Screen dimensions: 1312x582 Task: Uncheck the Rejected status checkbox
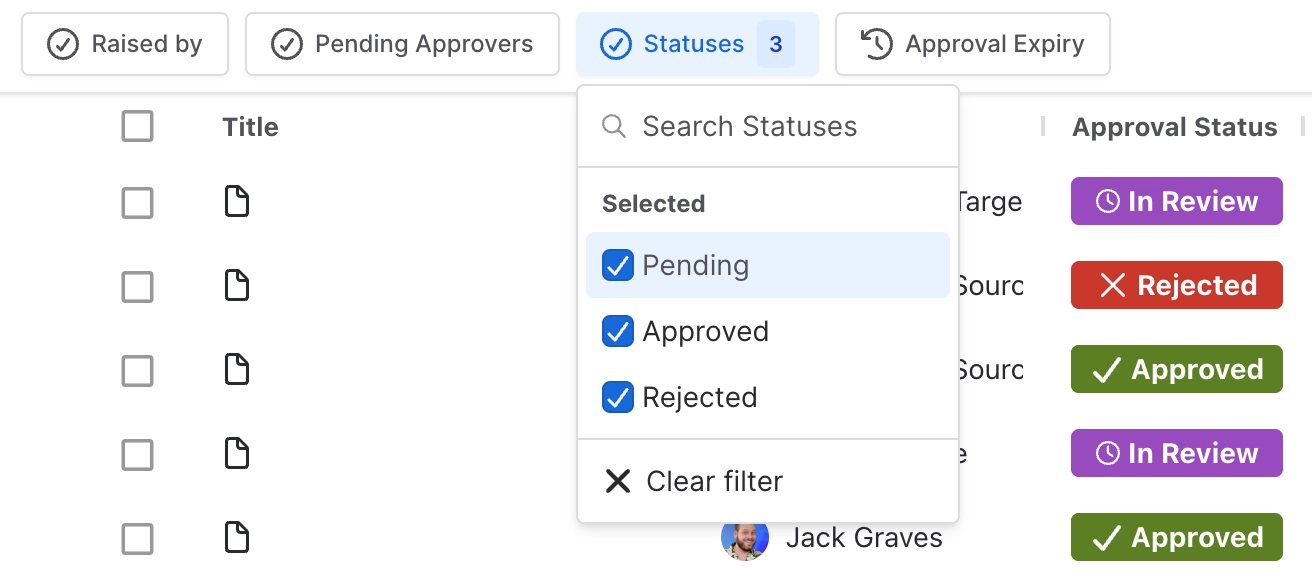click(x=618, y=398)
